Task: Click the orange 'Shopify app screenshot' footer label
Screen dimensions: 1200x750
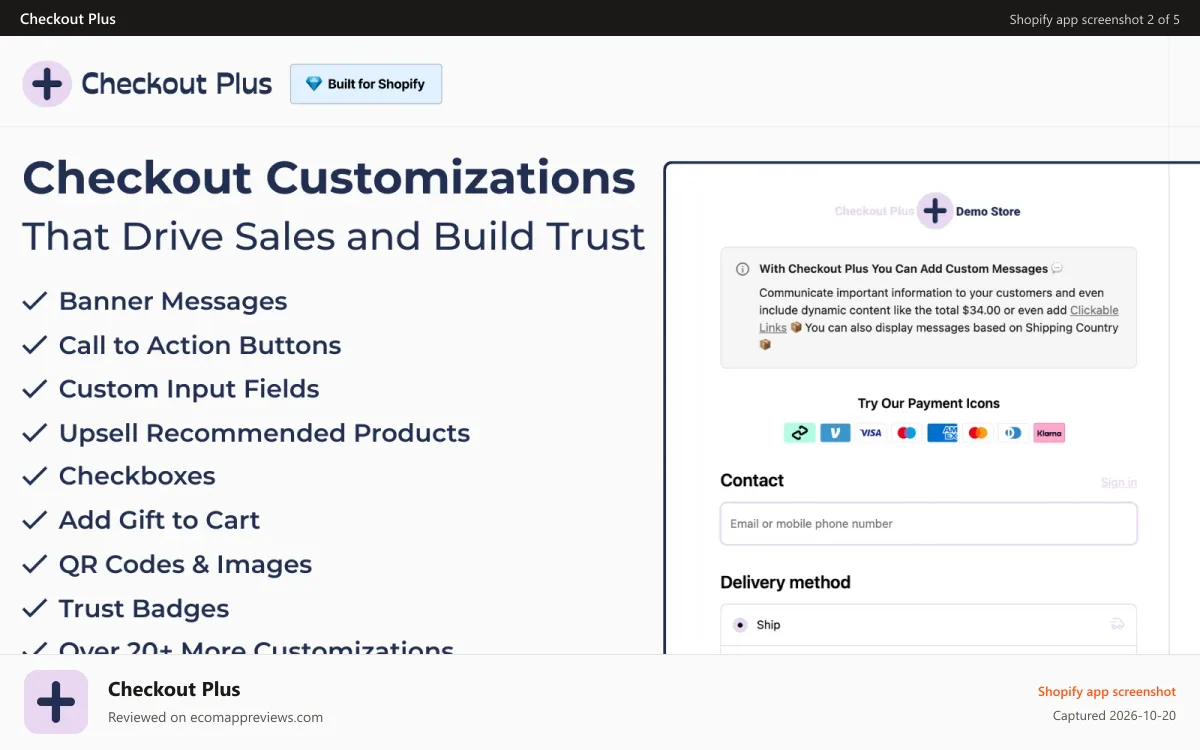Action: tap(1107, 691)
